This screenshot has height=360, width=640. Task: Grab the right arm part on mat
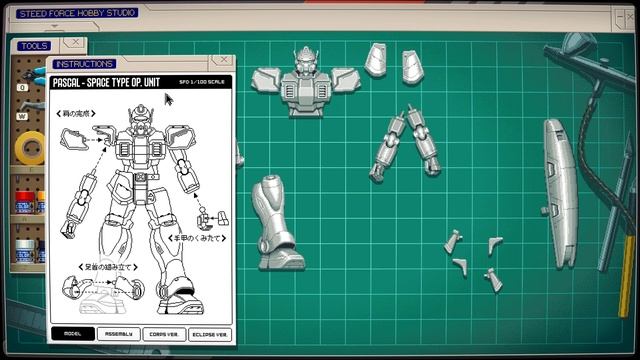(x=424, y=140)
